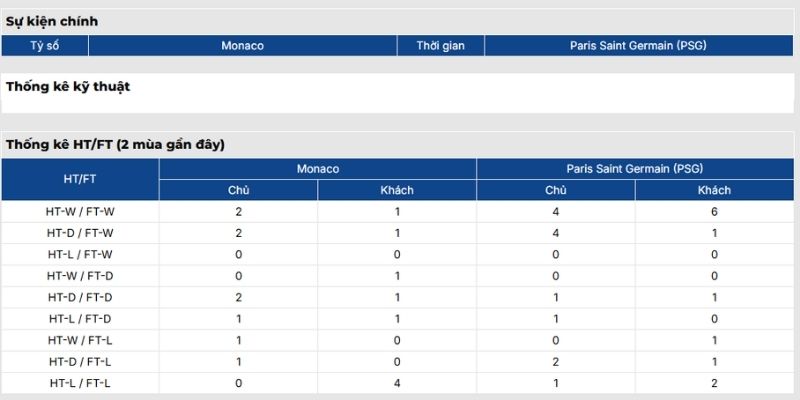This screenshot has height=400, width=800.
Task: Click Monaco group header in HT/FT table
Action: point(318,169)
